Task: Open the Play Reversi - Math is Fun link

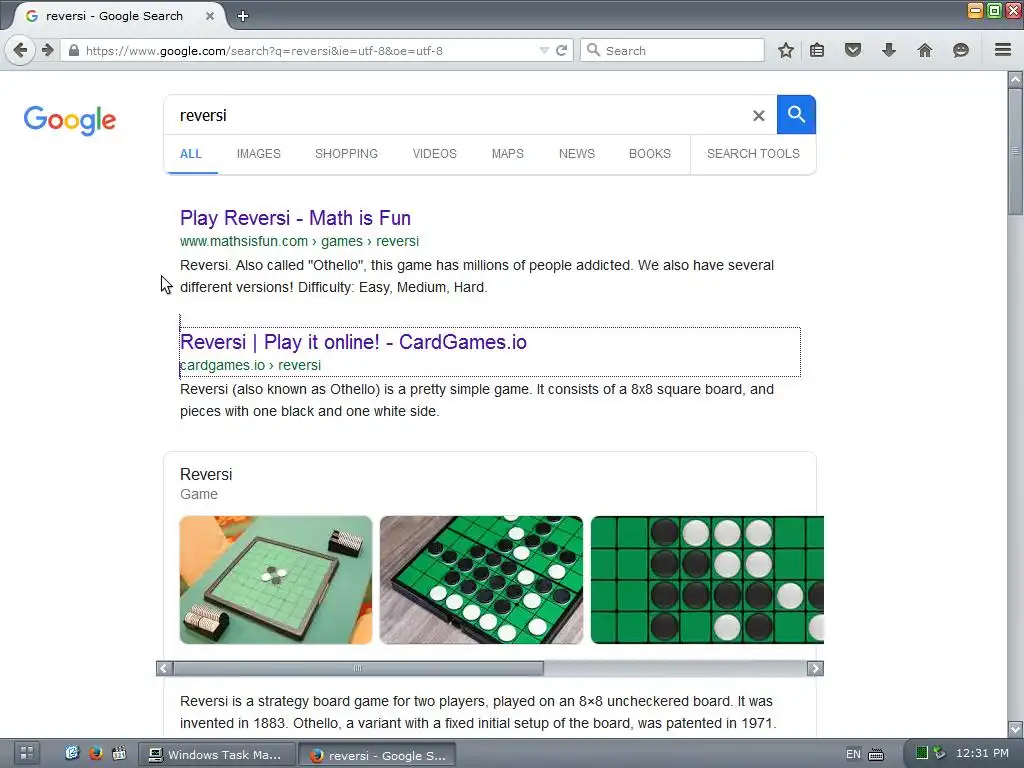Action: coord(295,218)
